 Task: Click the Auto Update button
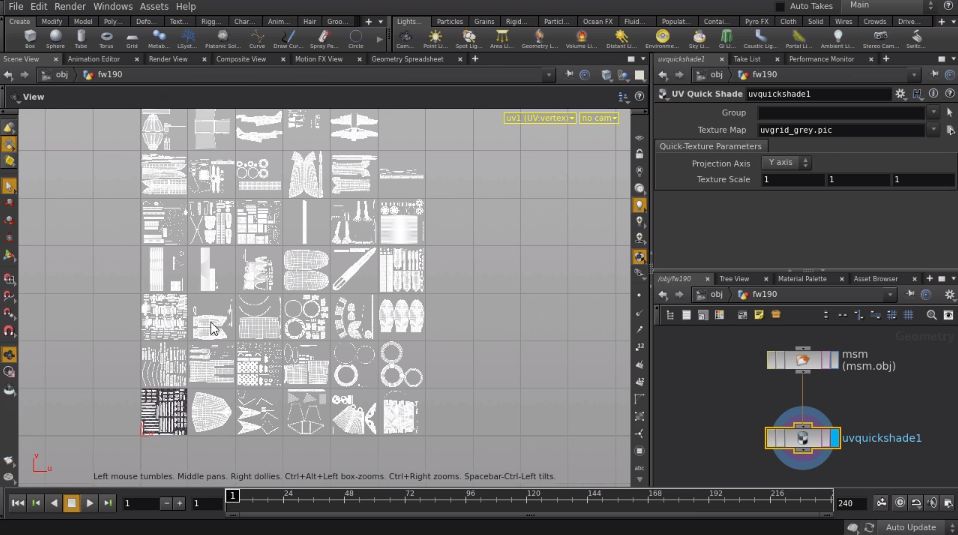[910, 527]
